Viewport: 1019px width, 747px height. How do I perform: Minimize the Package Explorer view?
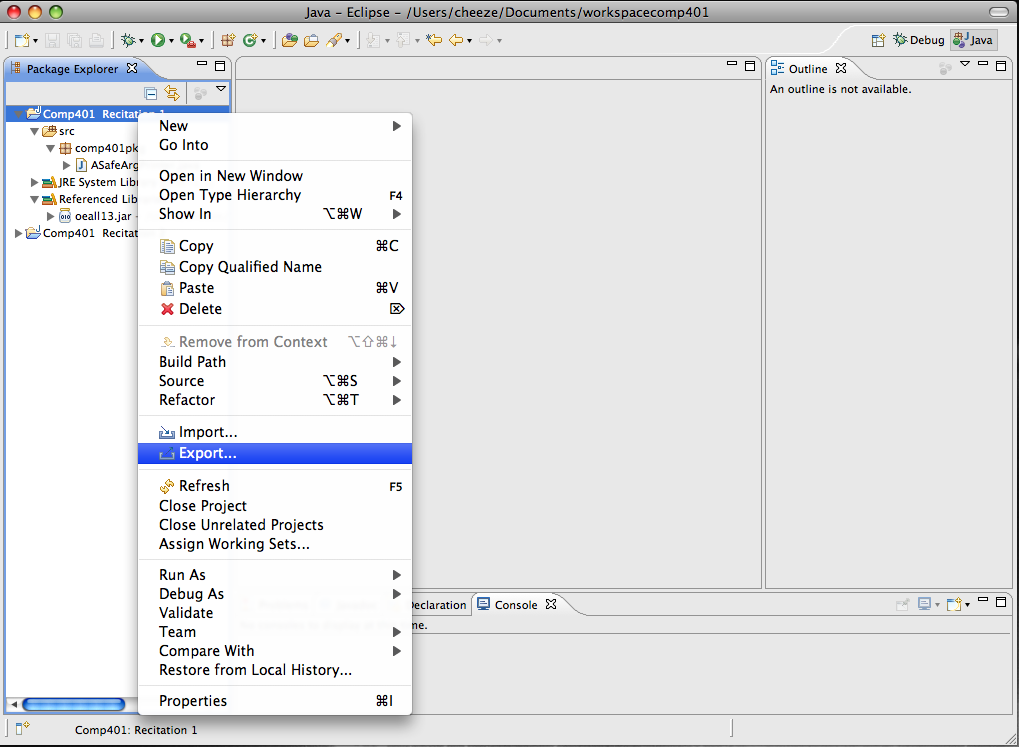point(202,64)
